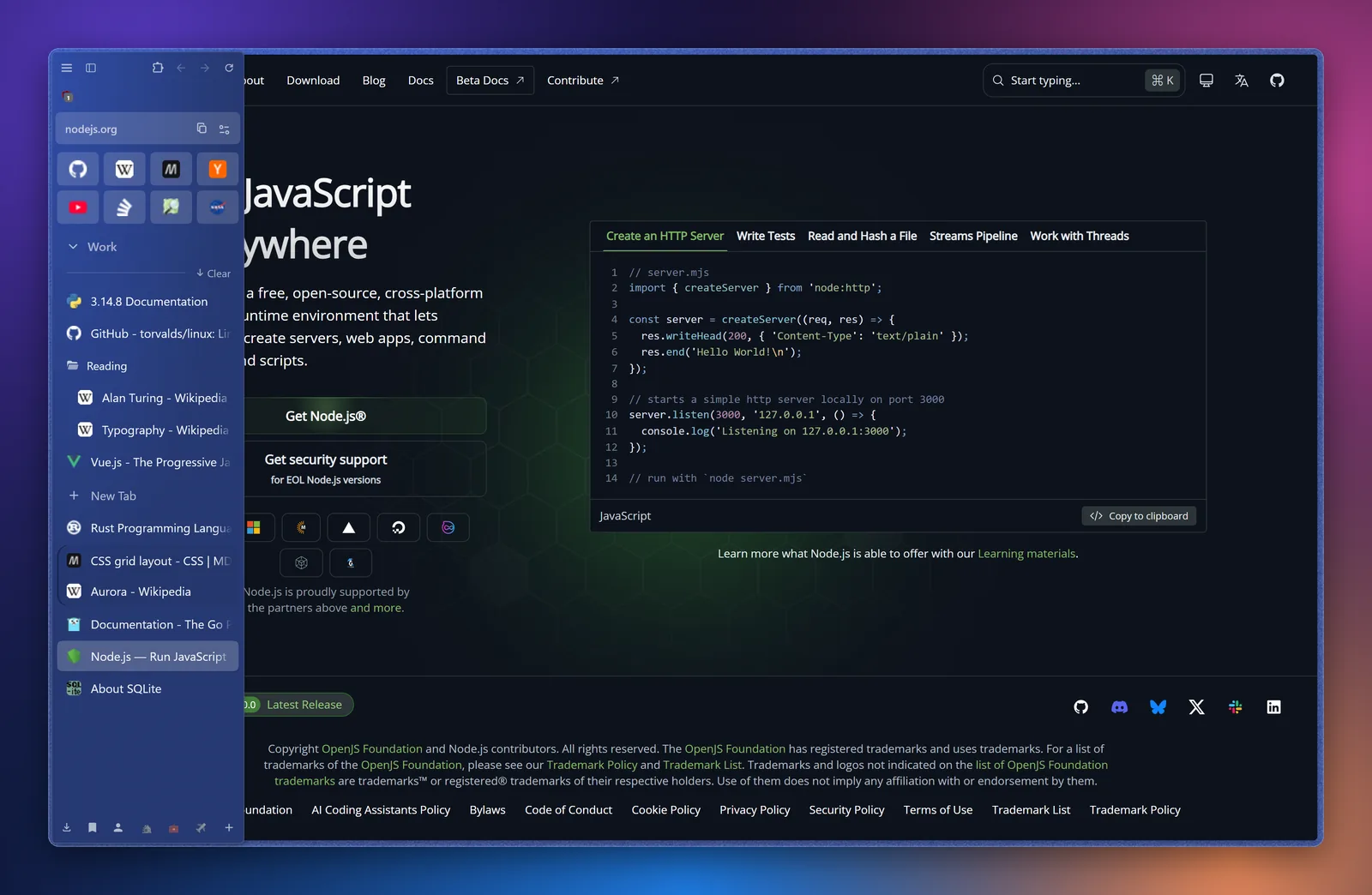Open profile icon in sidebar footer
This screenshot has height=895, width=1372.
click(118, 828)
